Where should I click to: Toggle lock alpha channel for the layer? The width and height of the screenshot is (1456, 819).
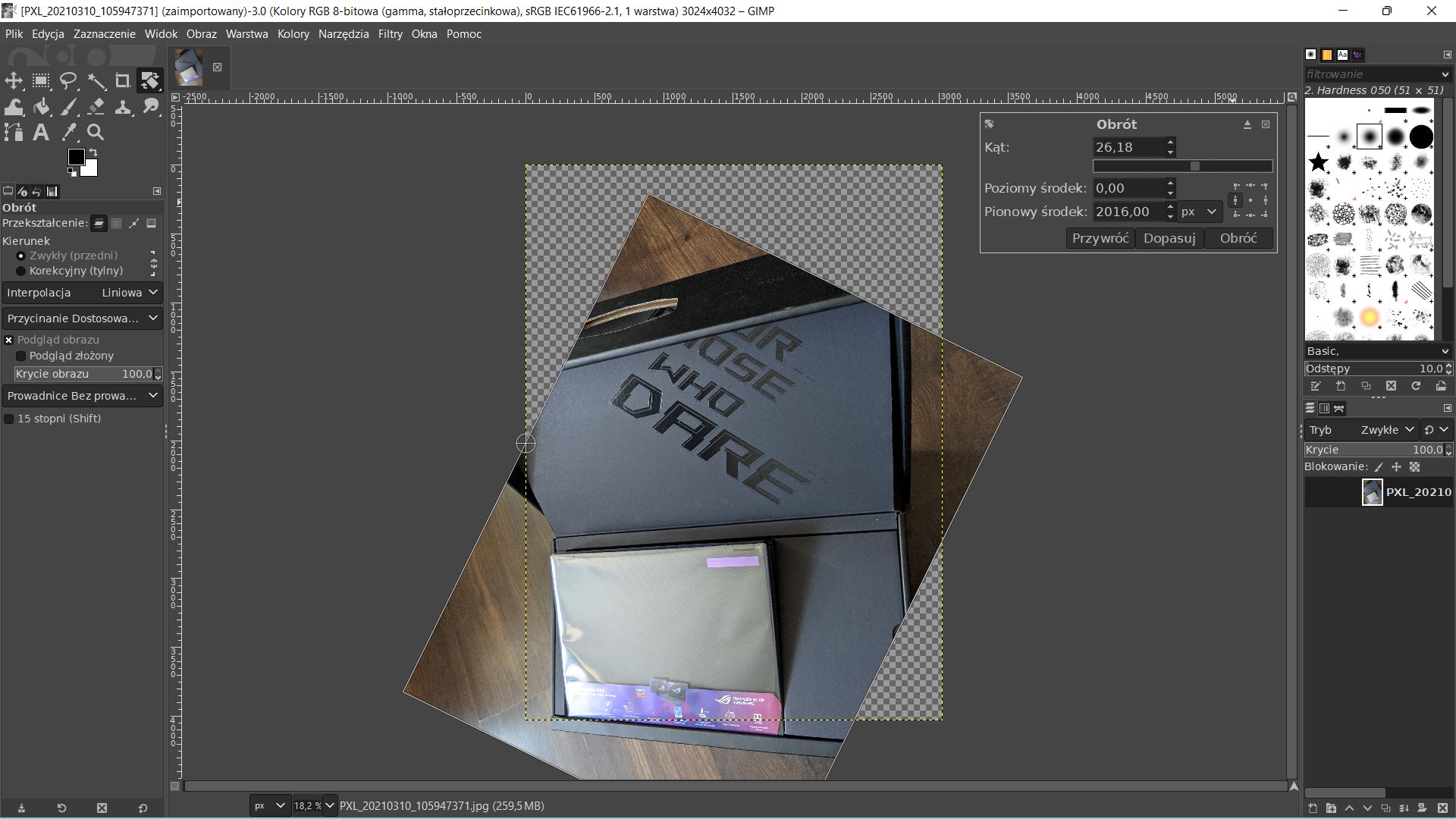(1414, 467)
